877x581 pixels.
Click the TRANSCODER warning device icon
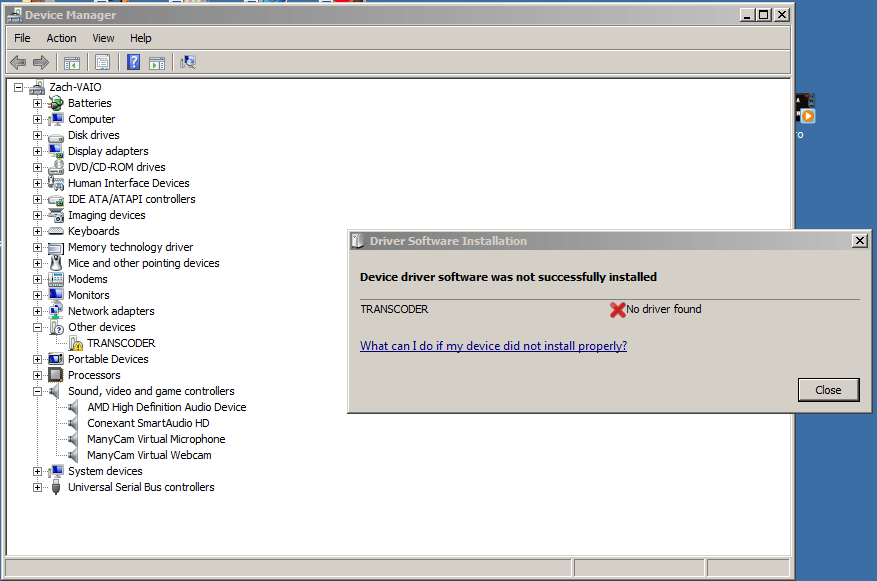pos(76,343)
